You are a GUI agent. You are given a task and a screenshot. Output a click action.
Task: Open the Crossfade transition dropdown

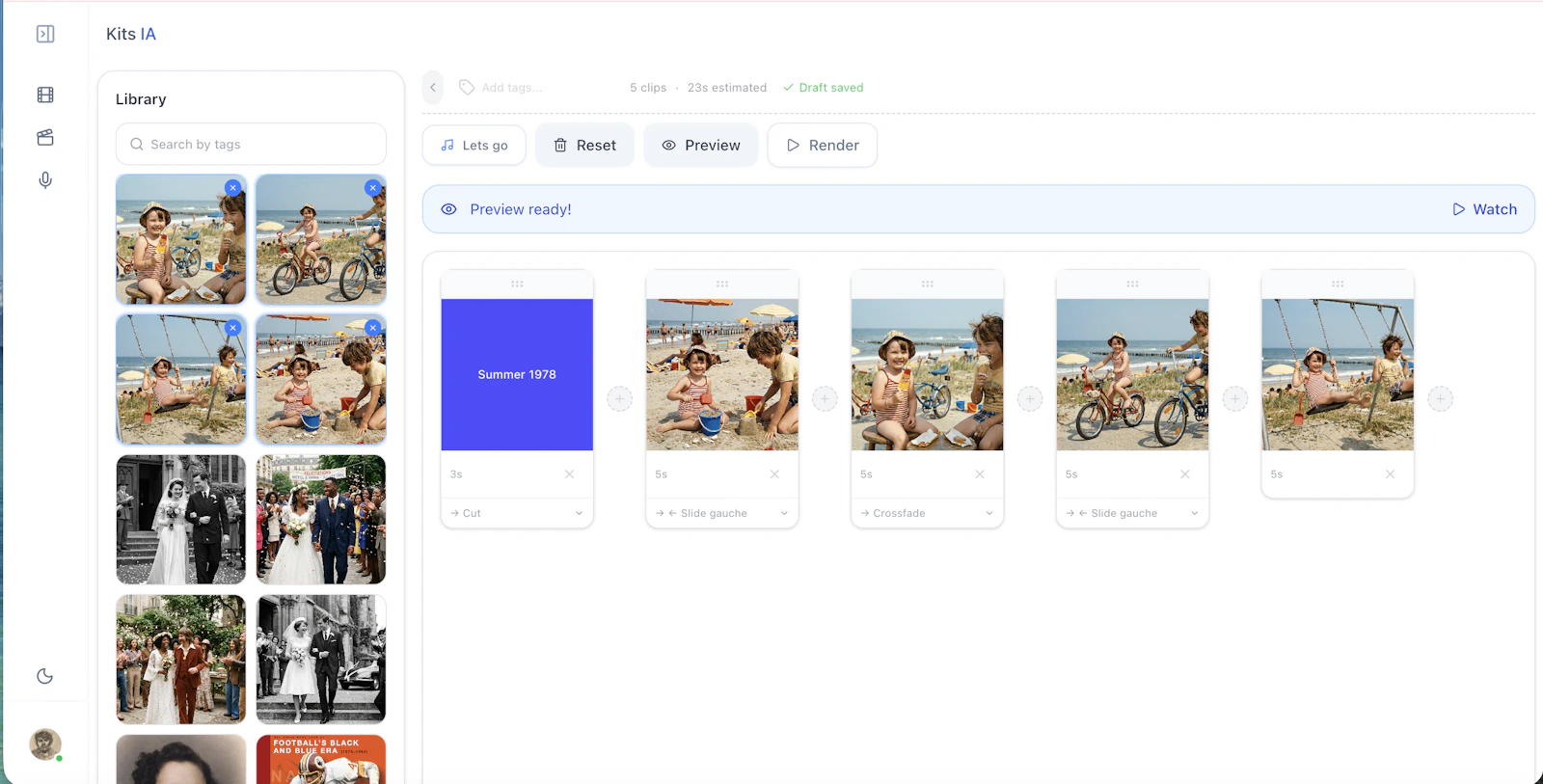coord(928,513)
